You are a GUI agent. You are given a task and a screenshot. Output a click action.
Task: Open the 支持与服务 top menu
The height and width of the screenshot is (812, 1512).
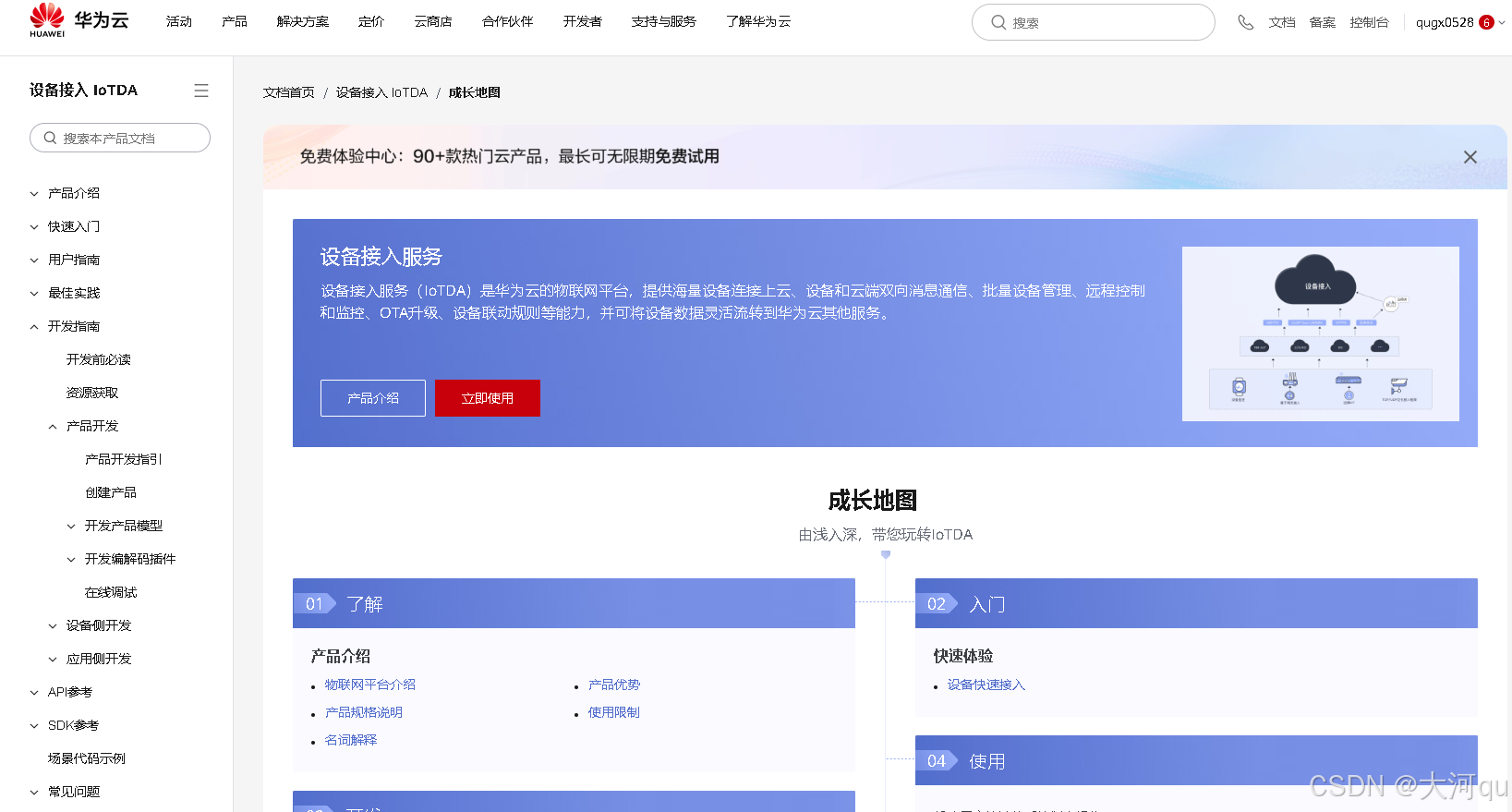click(664, 21)
